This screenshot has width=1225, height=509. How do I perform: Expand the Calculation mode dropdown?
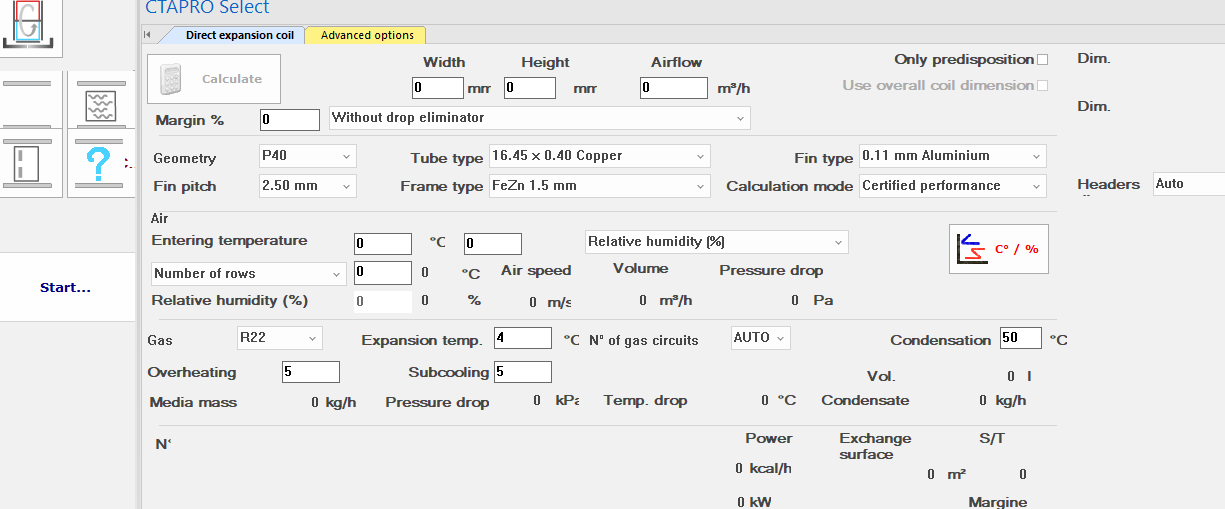click(x=952, y=186)
